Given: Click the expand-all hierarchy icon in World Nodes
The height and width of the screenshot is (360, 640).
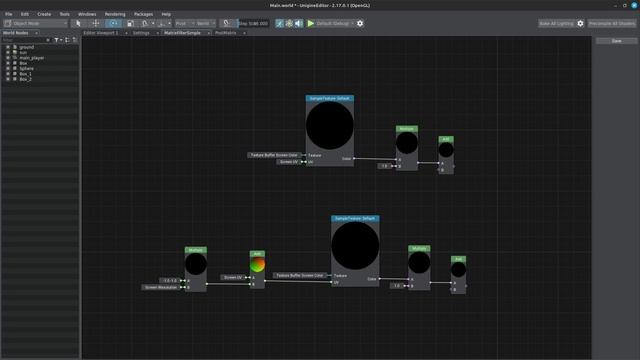Looking at the screenshot, I should coord(67,40).
